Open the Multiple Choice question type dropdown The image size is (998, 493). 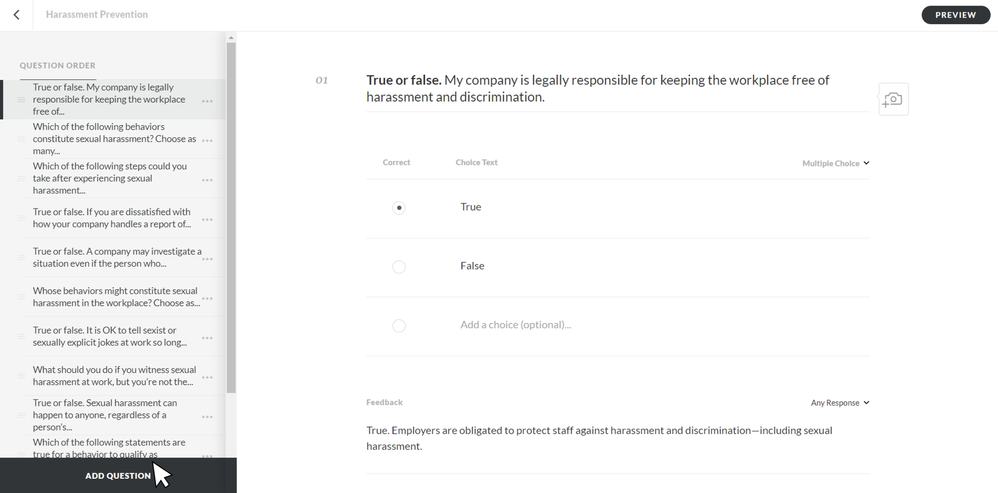click(836, 163)
